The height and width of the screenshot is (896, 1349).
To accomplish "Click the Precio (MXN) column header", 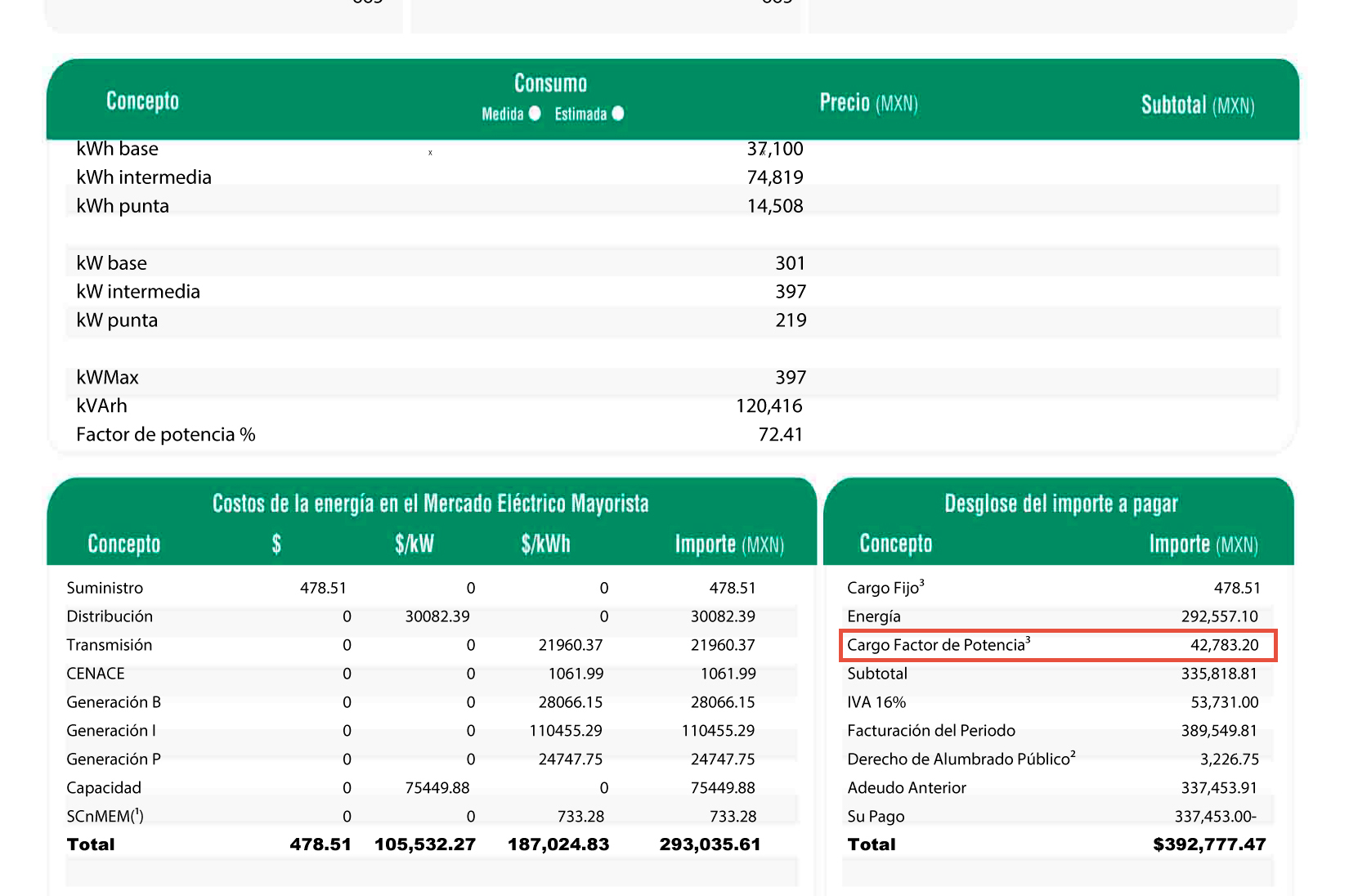I will pos(869,103).
